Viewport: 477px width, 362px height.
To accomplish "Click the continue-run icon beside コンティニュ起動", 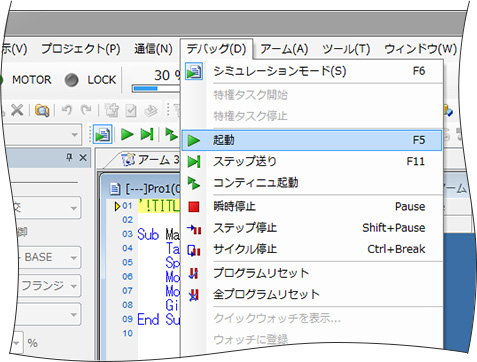I will coord(194,183).
